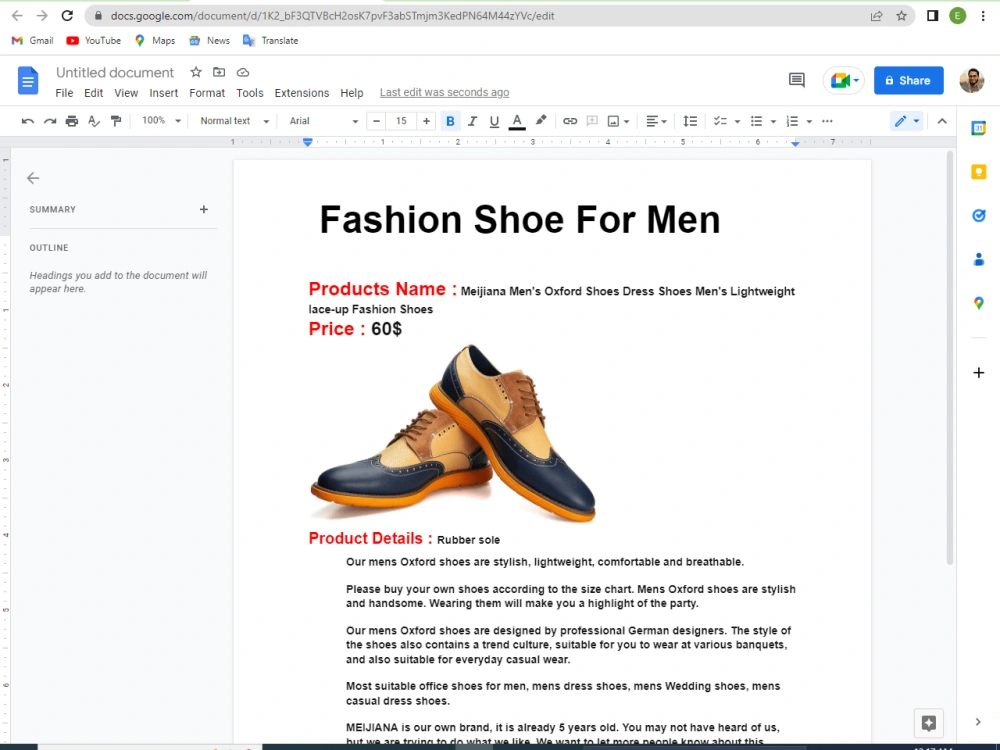Open the text alignment options
The width and height of the screenshot is (1000, 750).
(x=656, y=121)
